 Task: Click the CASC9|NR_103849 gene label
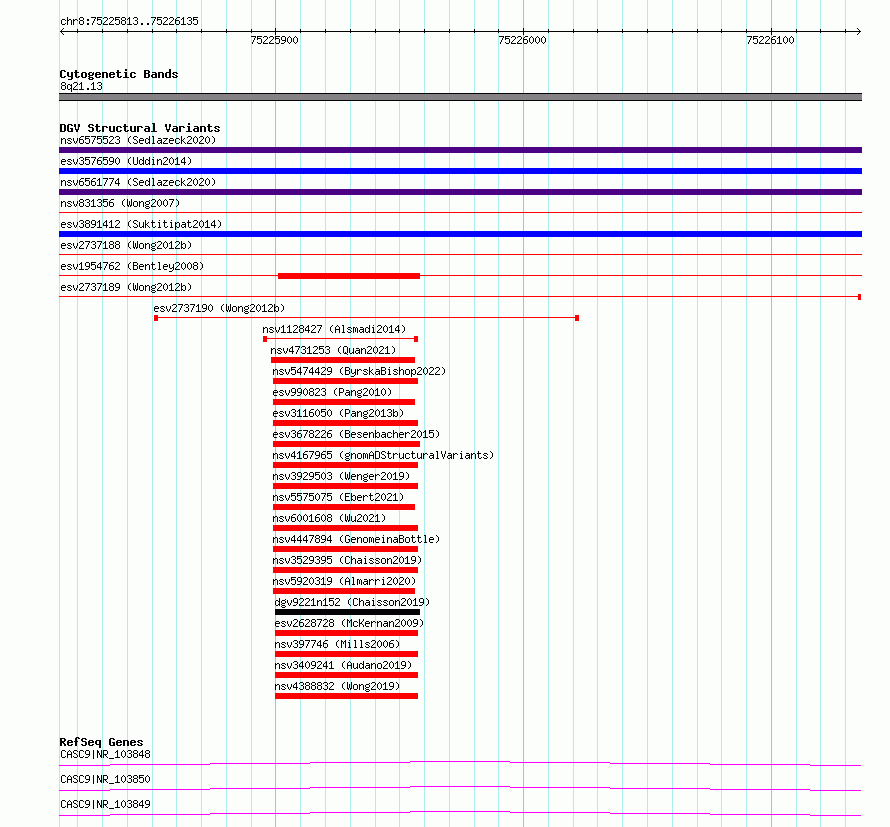point(105,804)
